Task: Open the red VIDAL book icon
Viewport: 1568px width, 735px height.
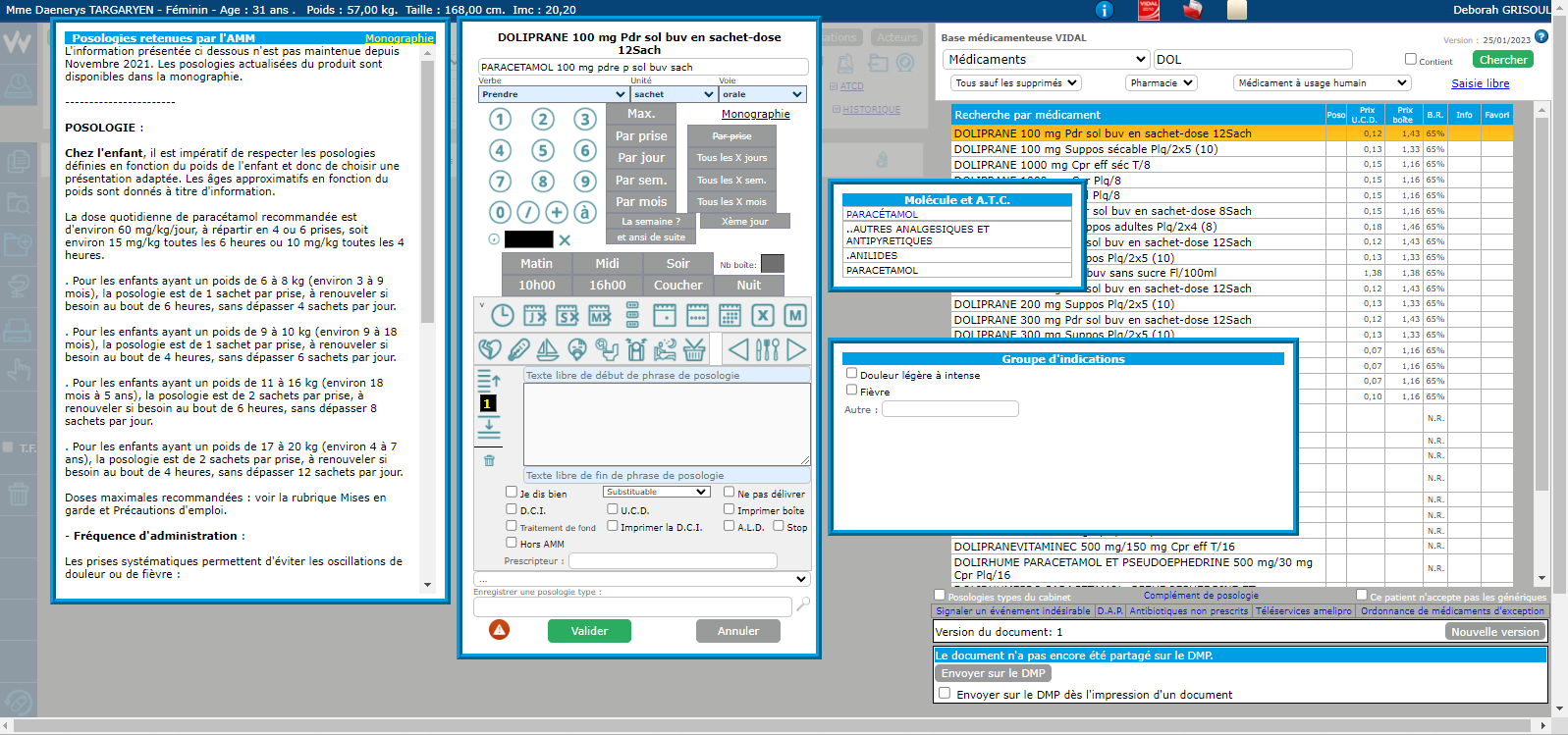Action: (x=1149, y=10)
